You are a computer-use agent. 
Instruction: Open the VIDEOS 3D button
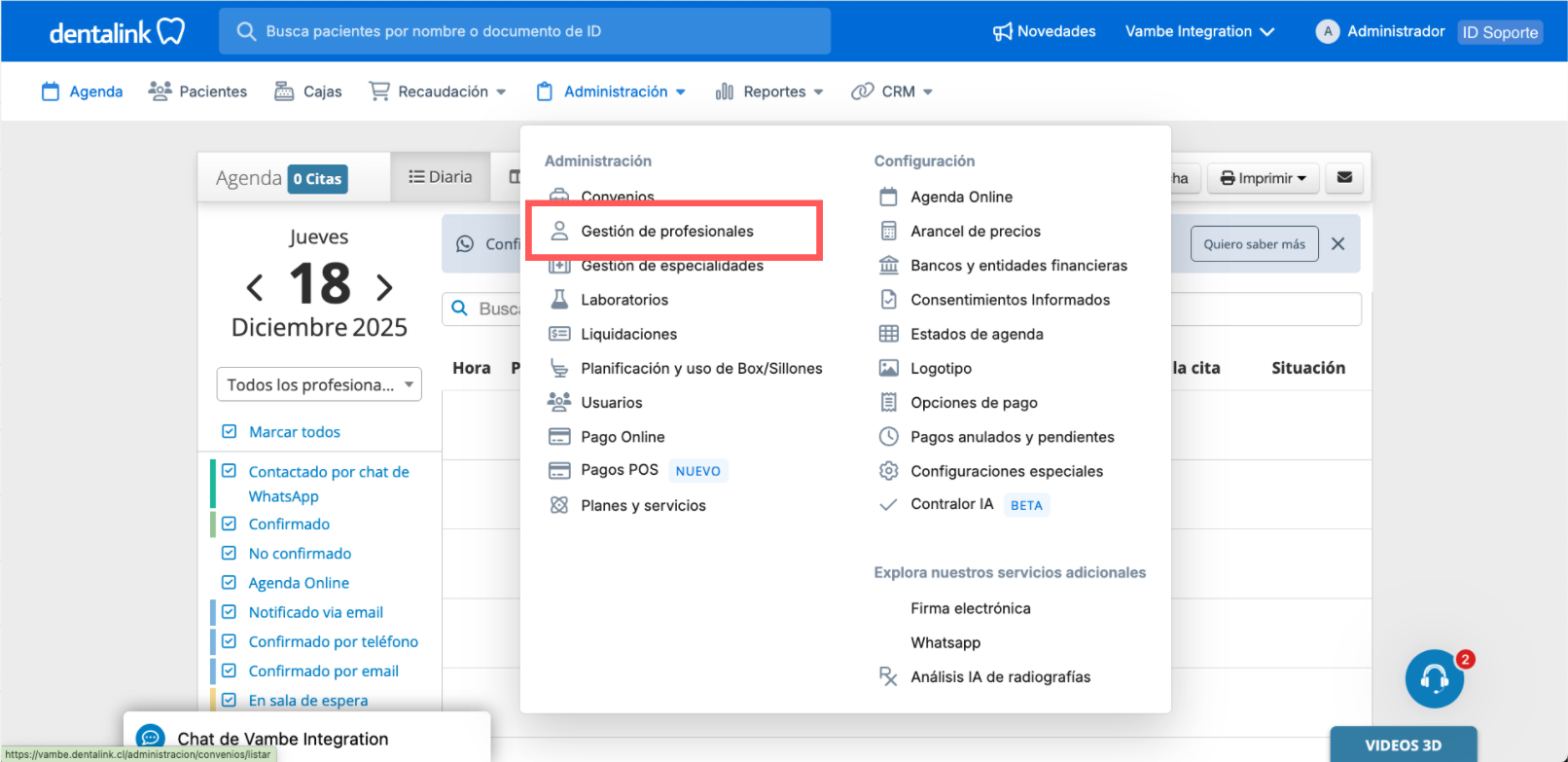pos(1403,745)
